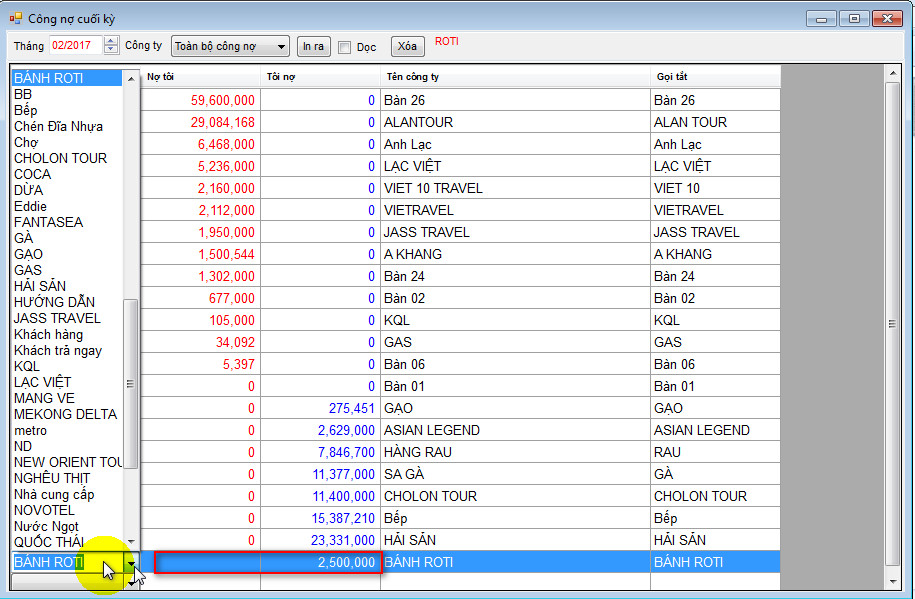This screenshot has height=599, width=915.
Task: Click the 2,500,000 cell in selected row
Action: coord(320,562)
